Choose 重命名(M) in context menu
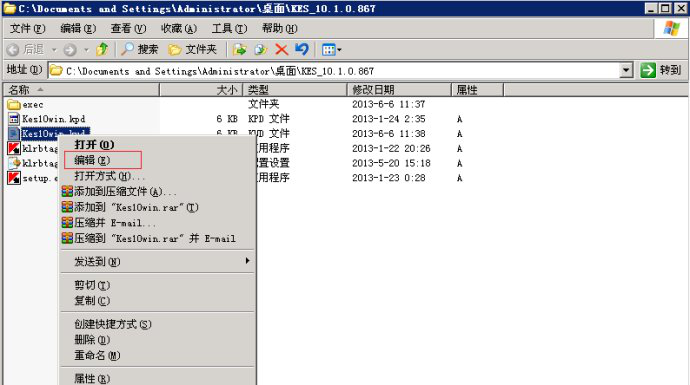The image size is (690, 385). click(x=157, y=356)
